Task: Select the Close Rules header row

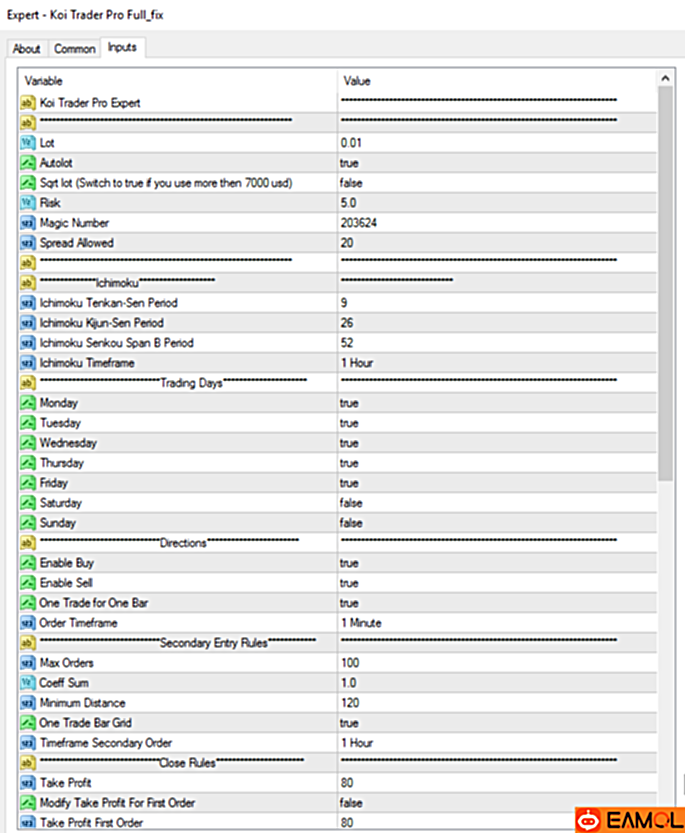Action: pyautogui.click(x=338, y=763)
